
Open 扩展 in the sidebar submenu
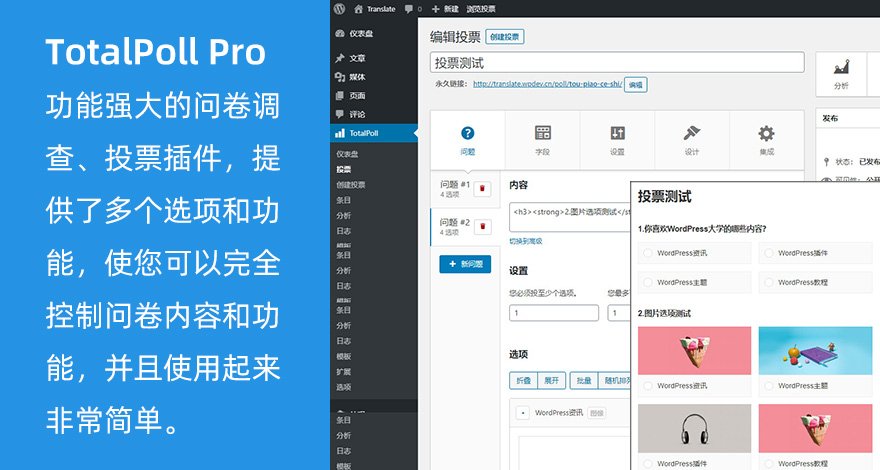[x=344, y=372]
